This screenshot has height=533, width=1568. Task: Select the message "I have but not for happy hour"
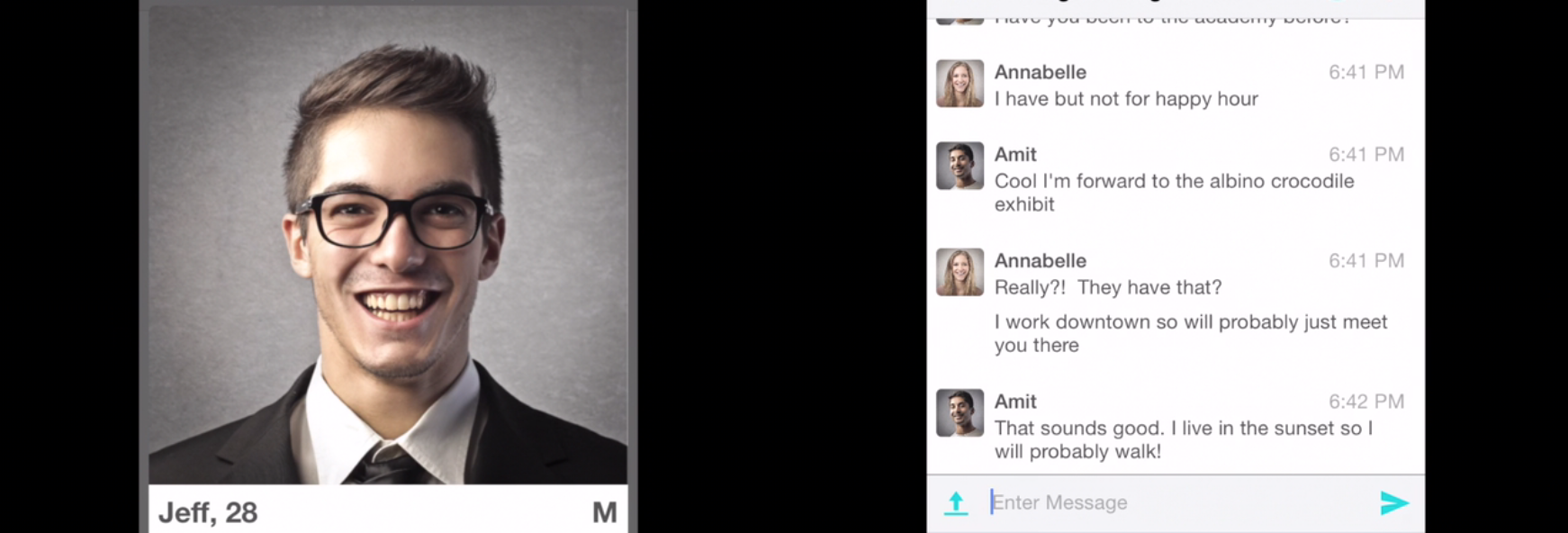1126,99
